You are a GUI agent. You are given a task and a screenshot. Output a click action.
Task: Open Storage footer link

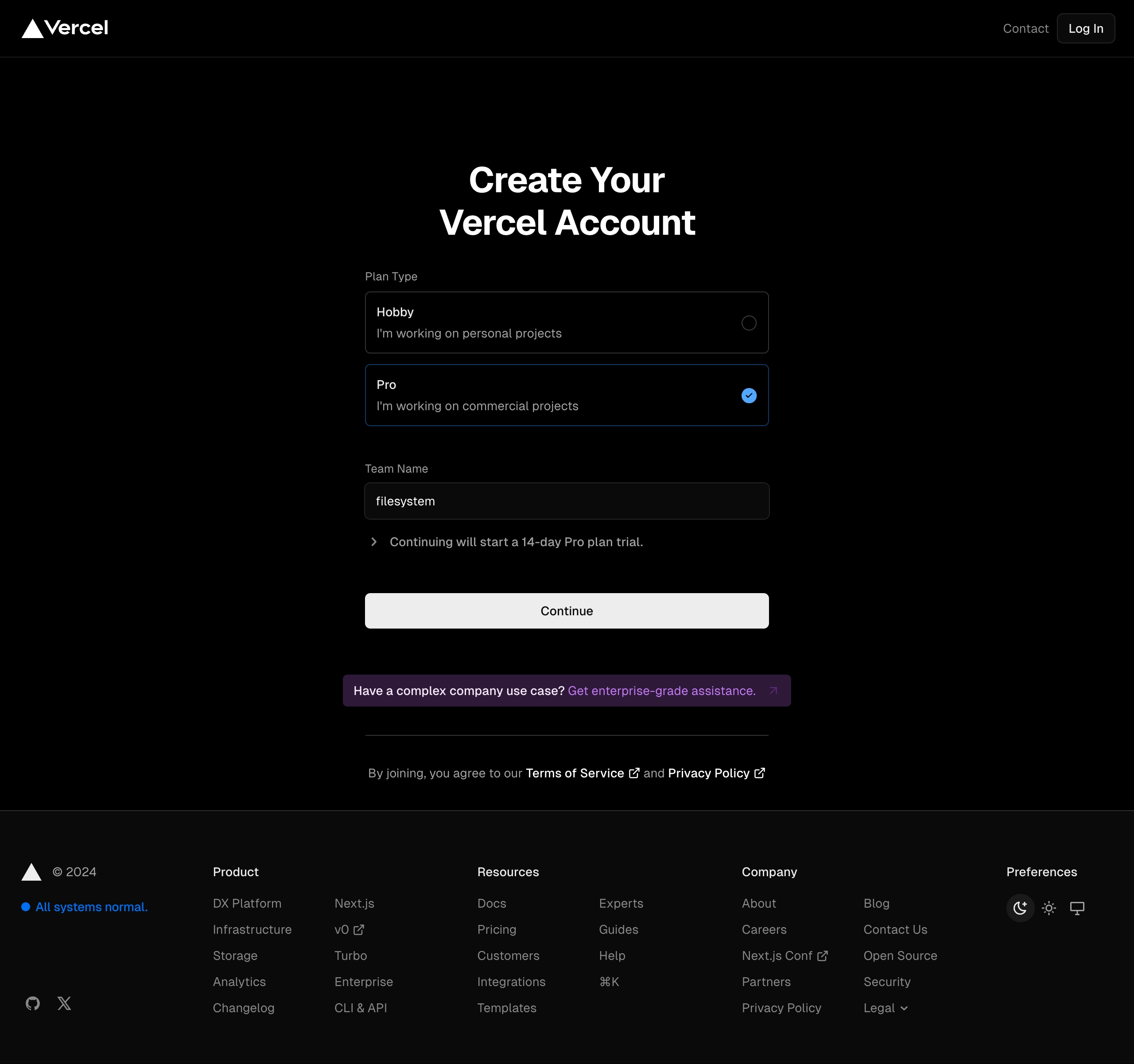tap(235, 956)
